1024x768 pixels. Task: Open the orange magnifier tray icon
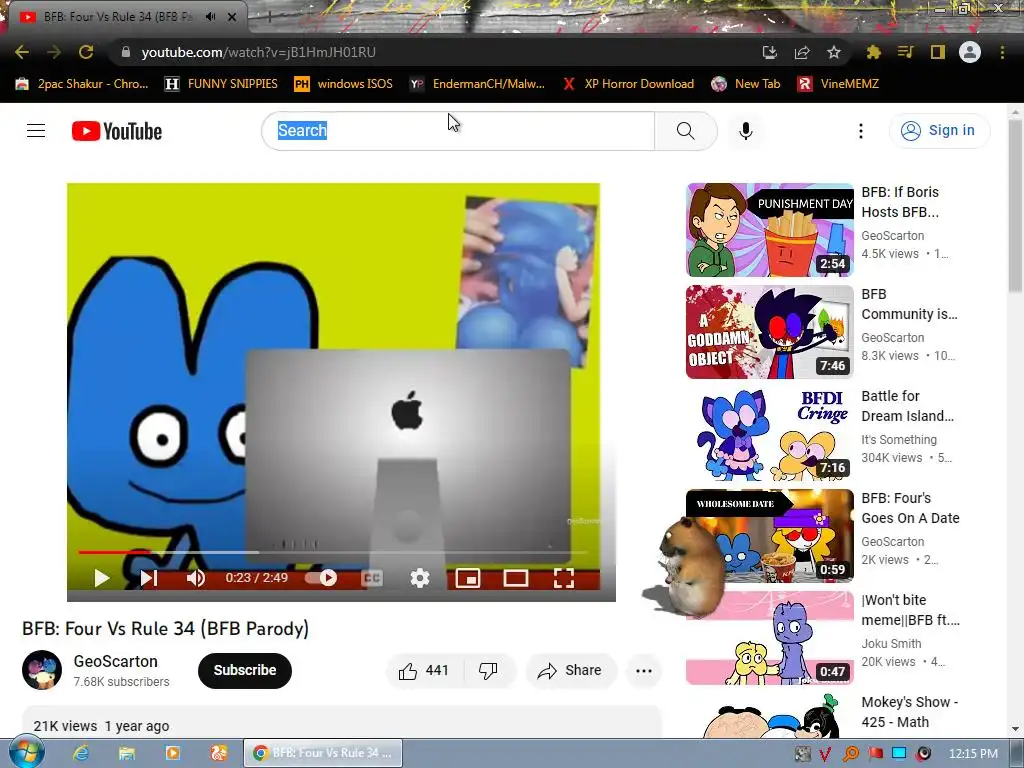tap(850, 754)
